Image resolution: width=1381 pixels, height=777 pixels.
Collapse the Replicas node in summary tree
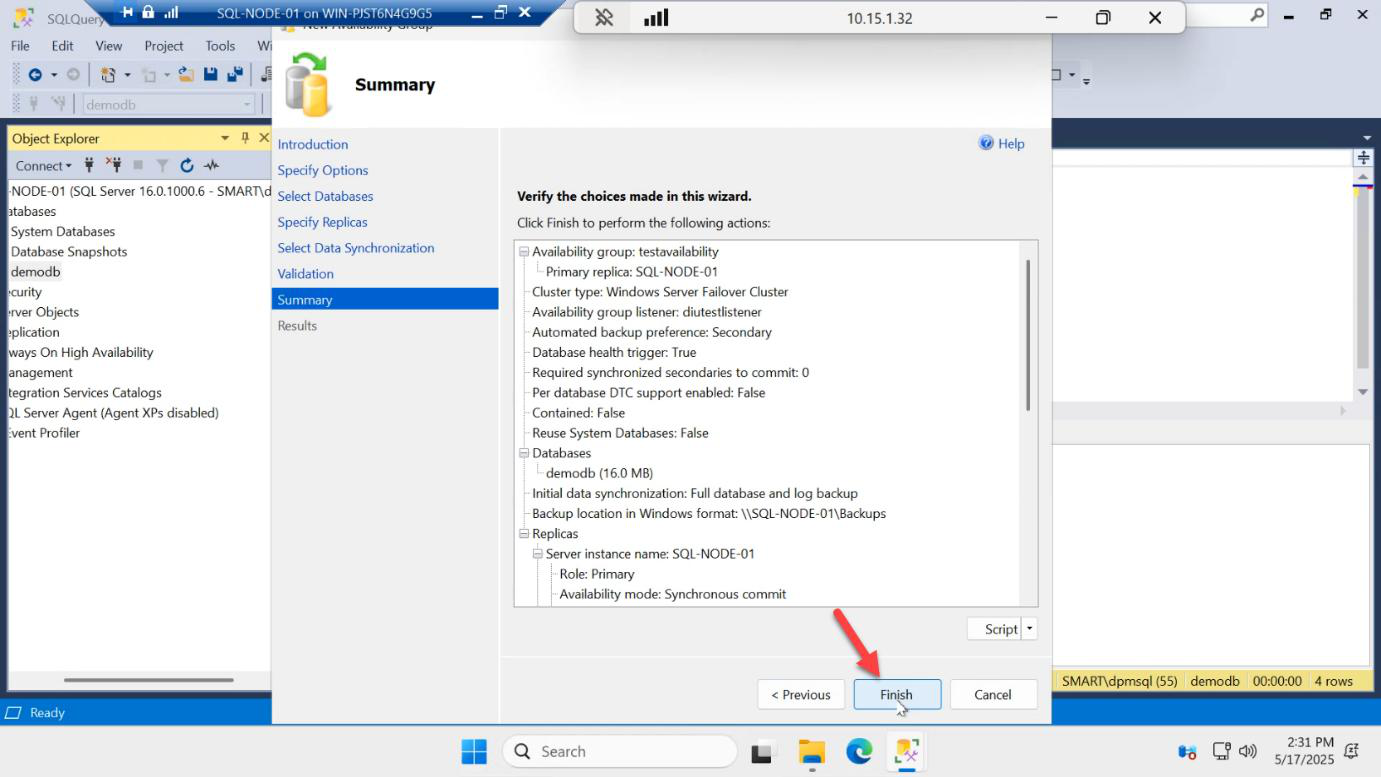pos(523,534)
